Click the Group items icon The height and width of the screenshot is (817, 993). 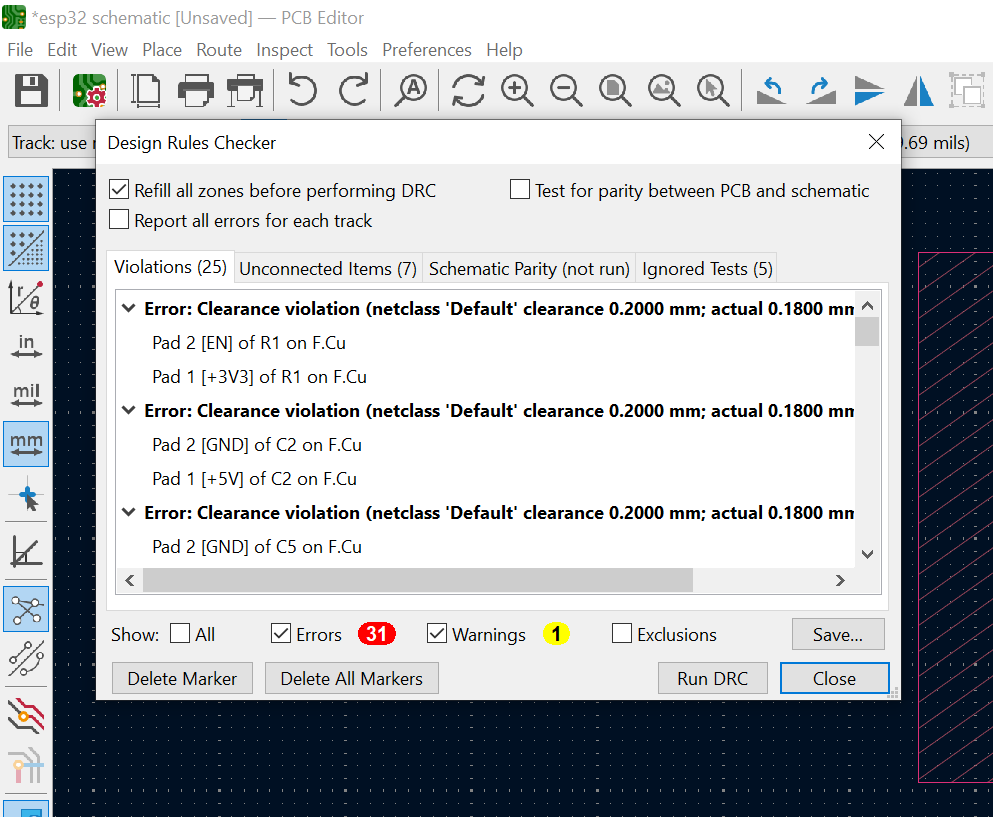tap(967, 90)
